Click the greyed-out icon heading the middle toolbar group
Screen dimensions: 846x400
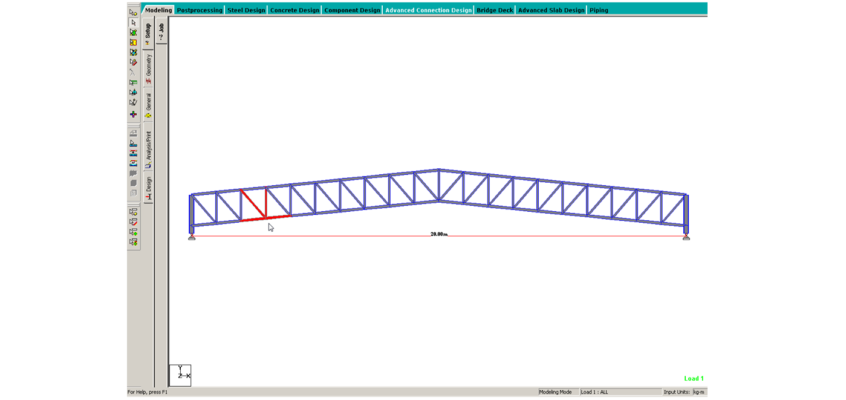133,133
